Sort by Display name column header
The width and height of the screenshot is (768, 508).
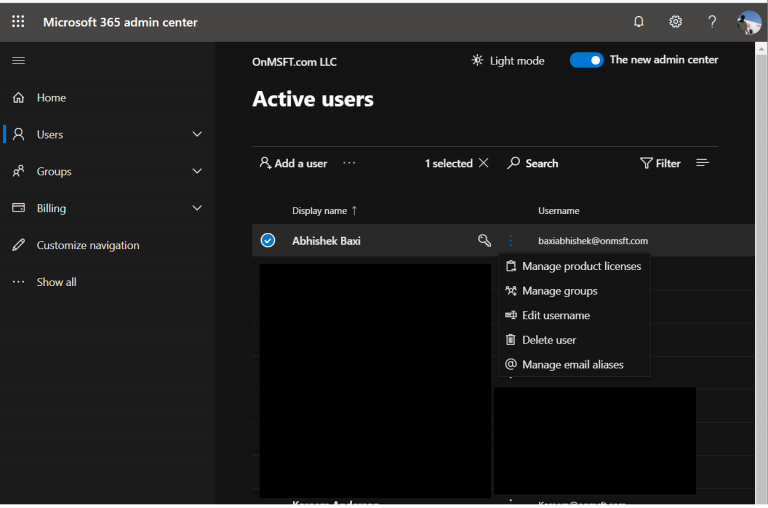point(324,211)
